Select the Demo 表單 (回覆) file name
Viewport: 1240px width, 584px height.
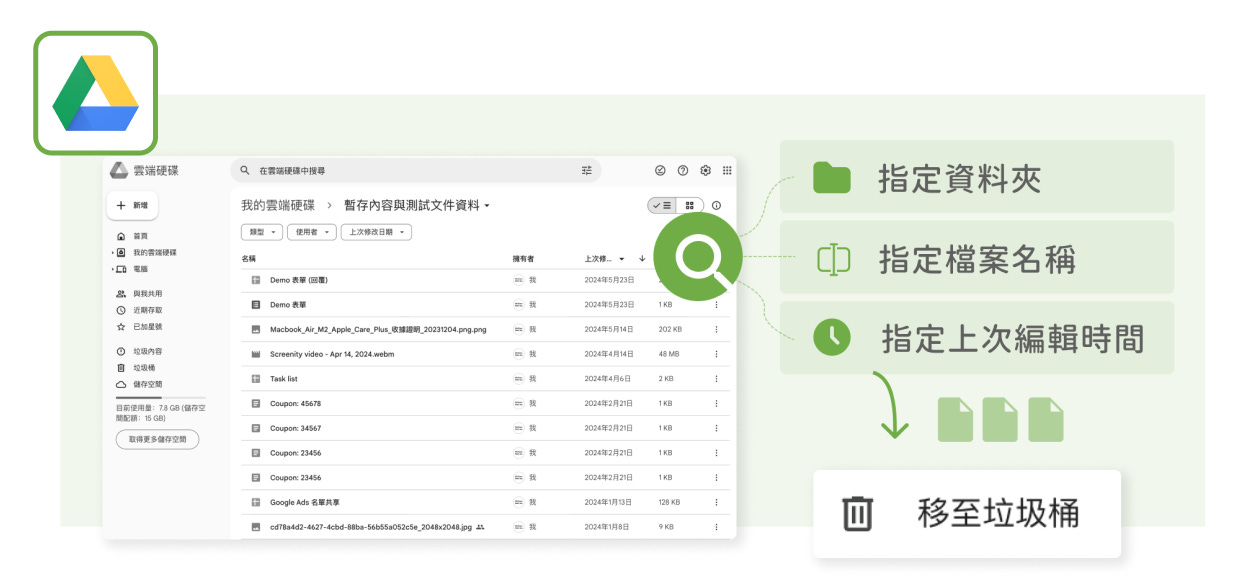pyautogui.click(x=299, y=280)
